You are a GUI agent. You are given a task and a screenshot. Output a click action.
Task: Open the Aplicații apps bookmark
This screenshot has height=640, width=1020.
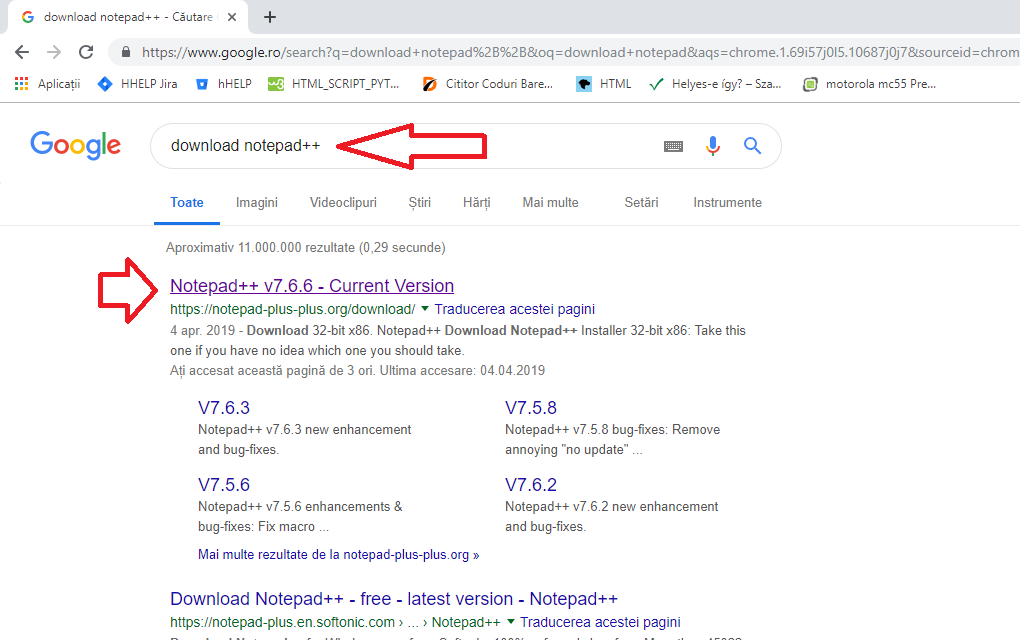(x=47, y=84)
